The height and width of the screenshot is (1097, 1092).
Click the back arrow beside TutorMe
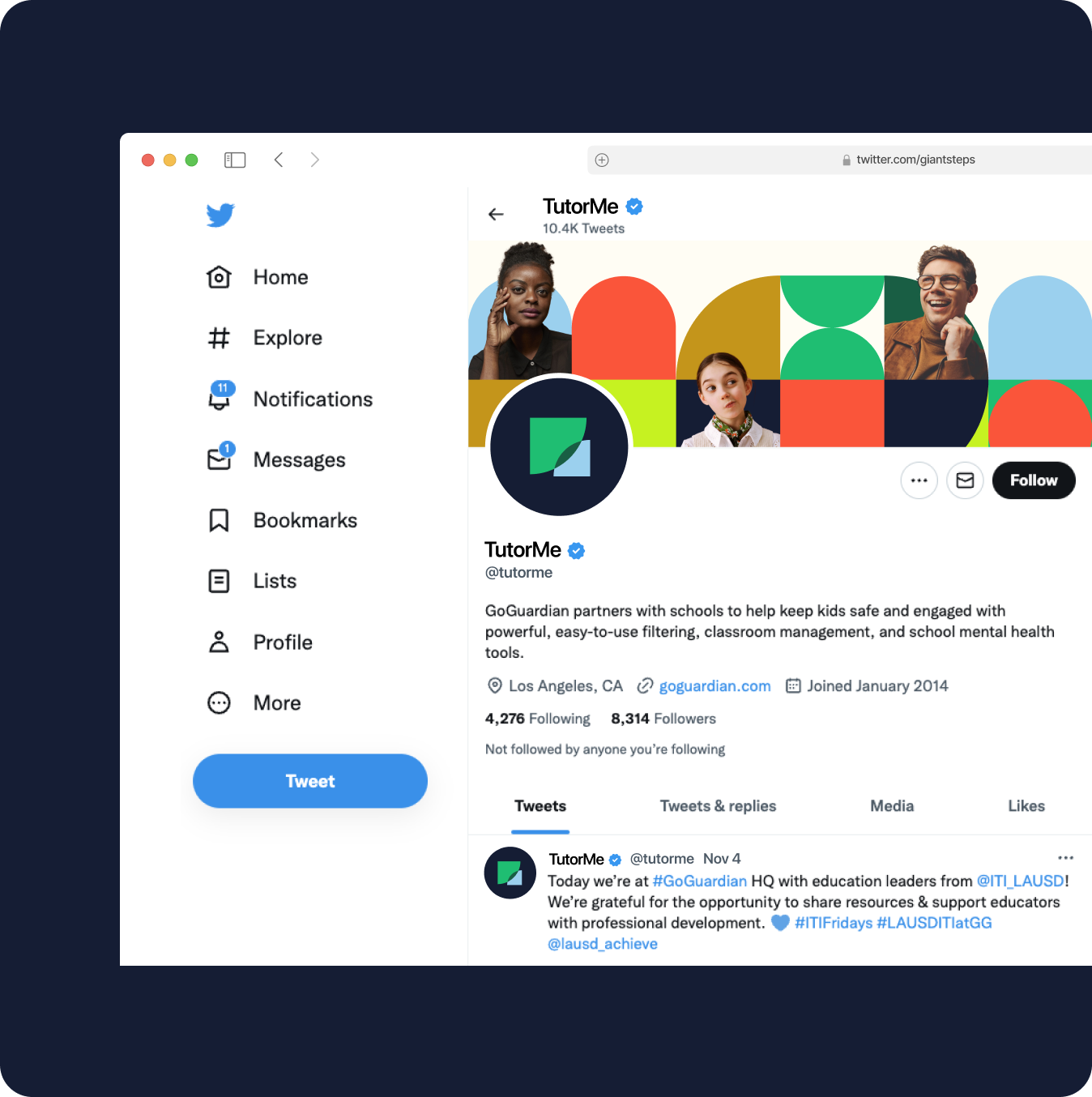tap(496, 215)
